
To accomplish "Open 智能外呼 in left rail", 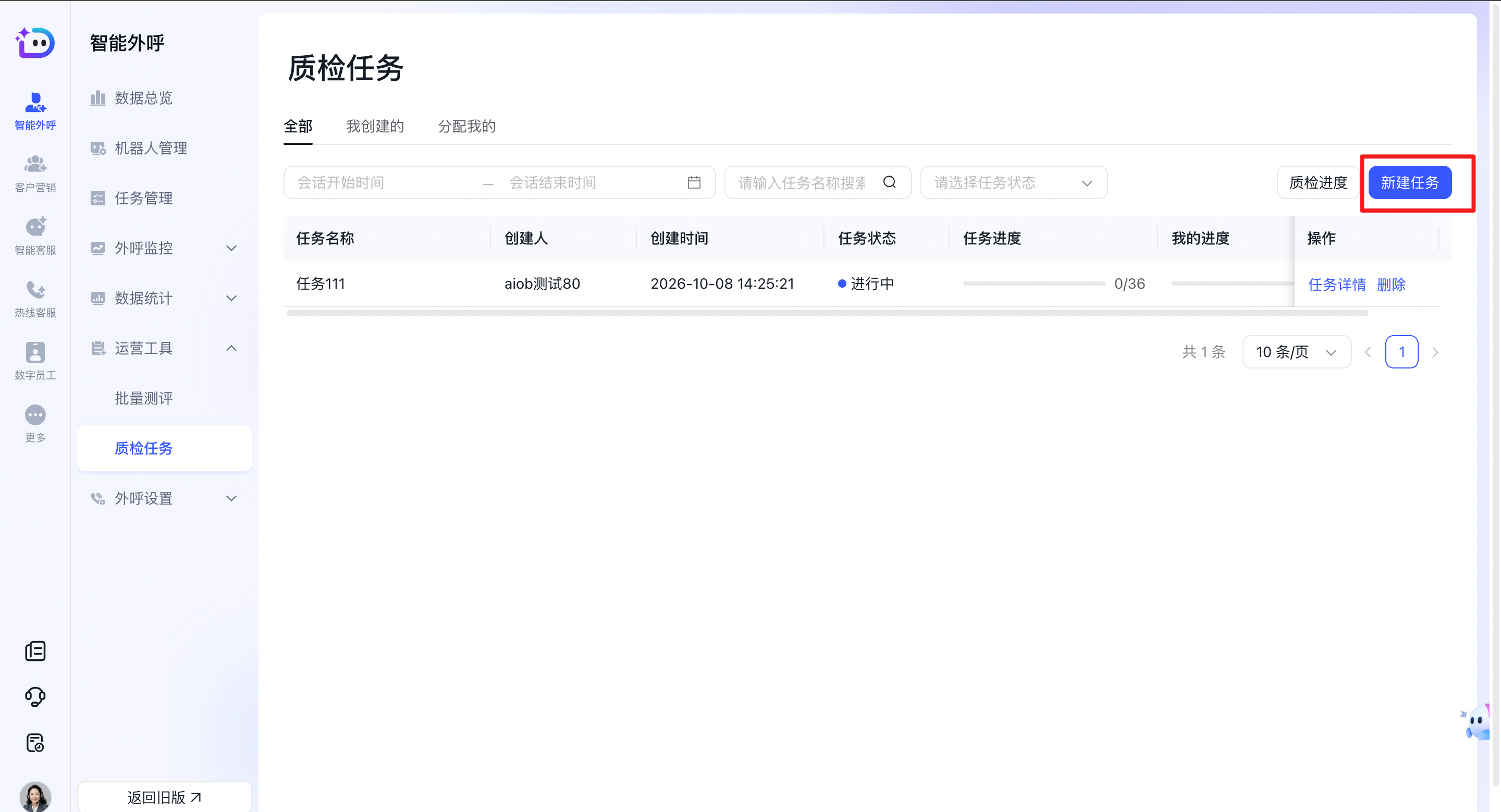I will click(35, 110).
